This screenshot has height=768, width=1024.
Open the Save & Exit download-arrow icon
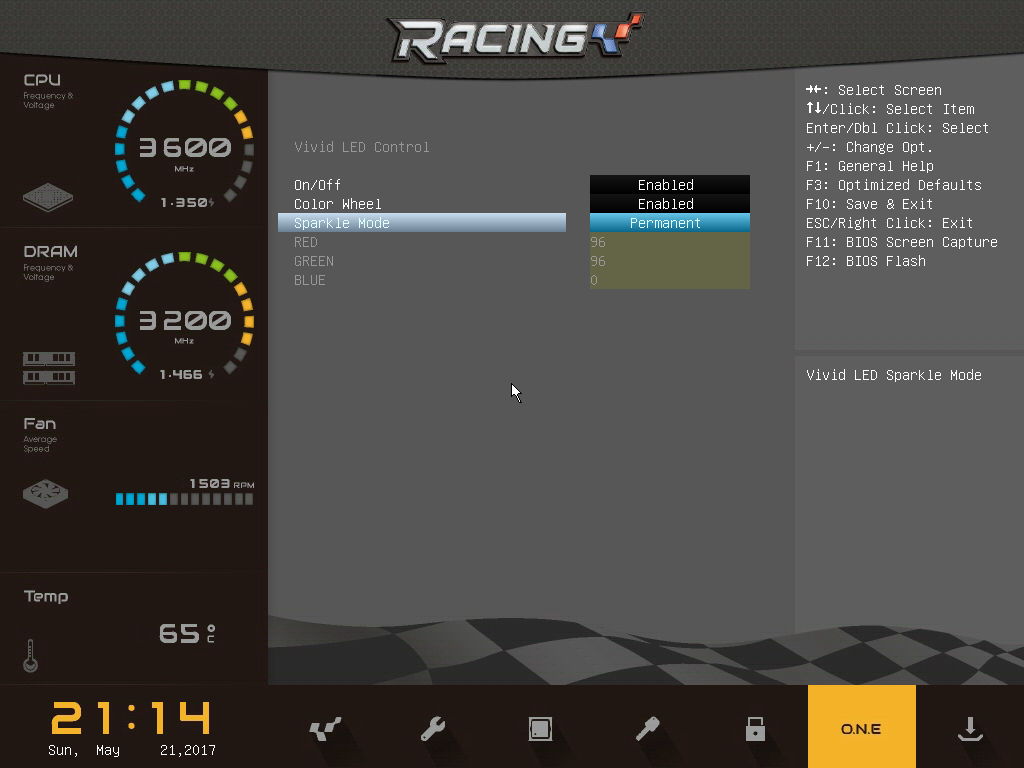pyautogui.click(x=969, y=729)
